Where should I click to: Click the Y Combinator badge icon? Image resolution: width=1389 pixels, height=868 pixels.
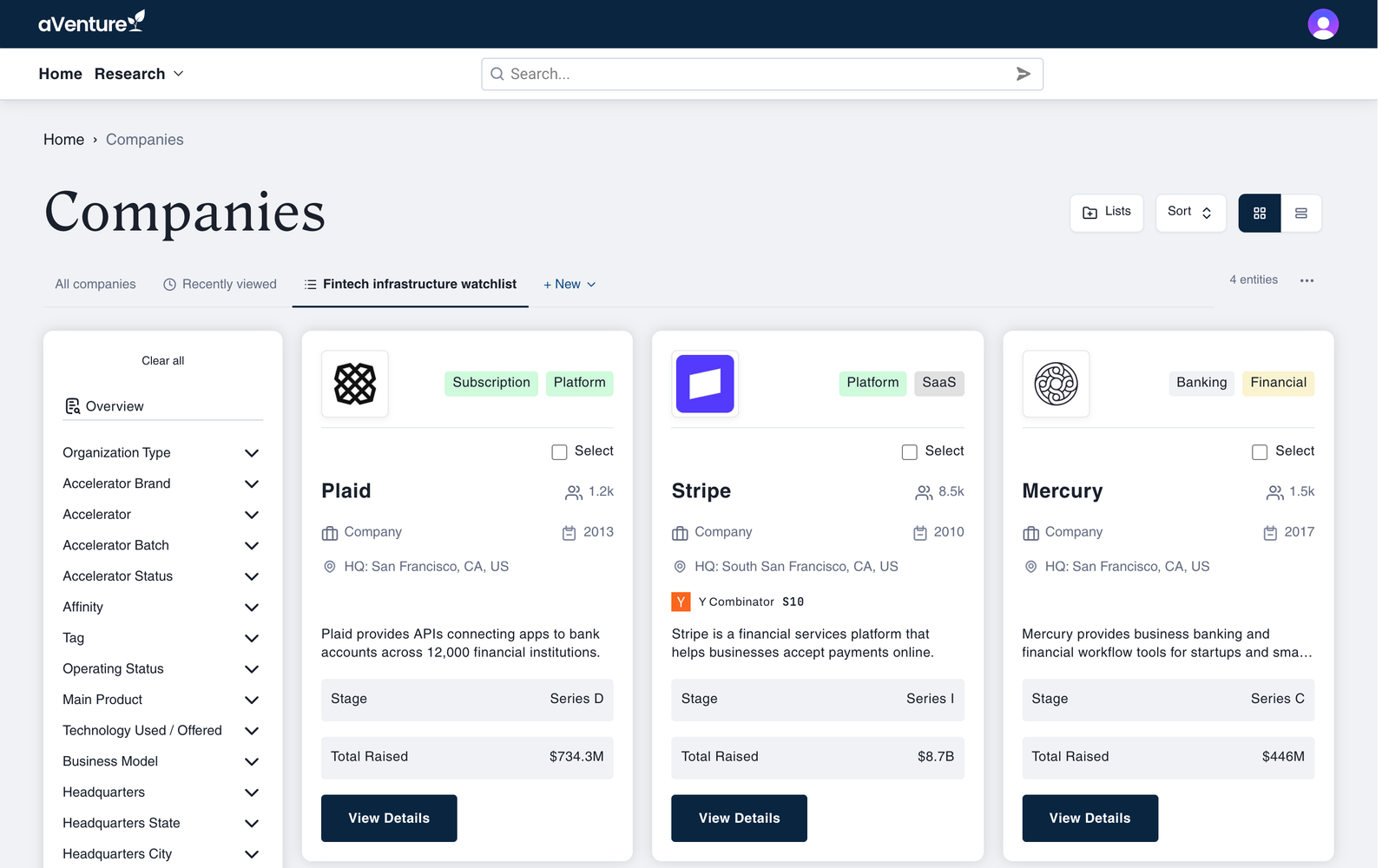681,602
